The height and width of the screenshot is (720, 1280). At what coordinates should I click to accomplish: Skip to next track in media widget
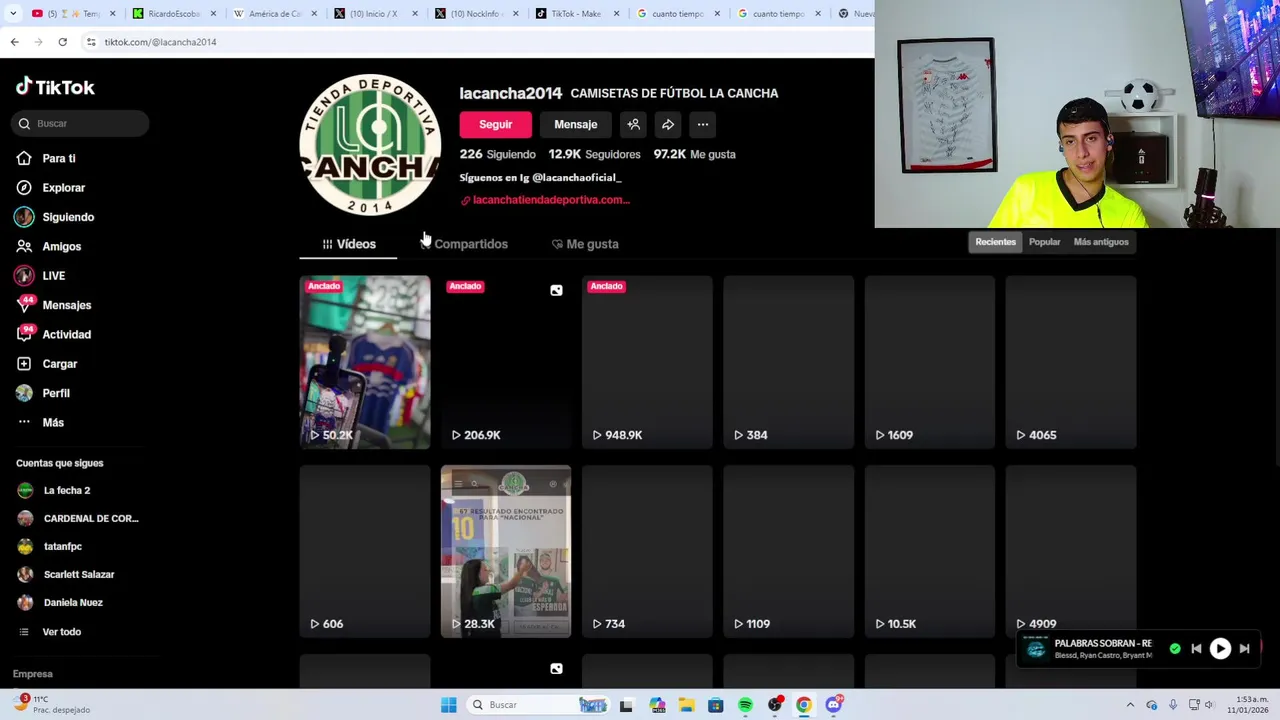click(1244, 649)
